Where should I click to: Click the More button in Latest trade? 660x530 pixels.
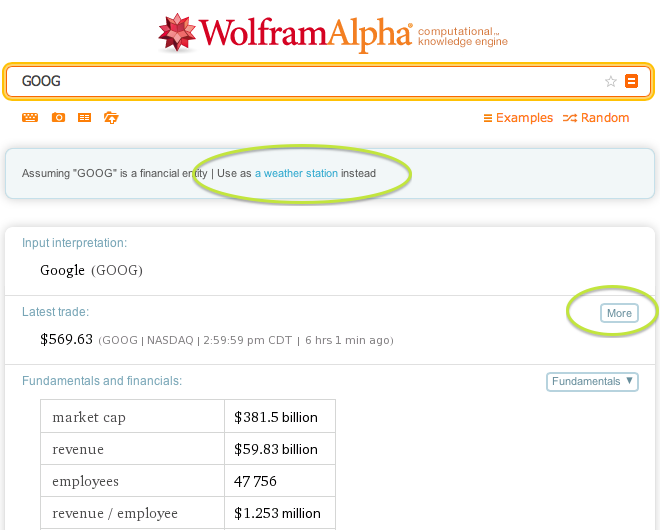coord(619,313)
